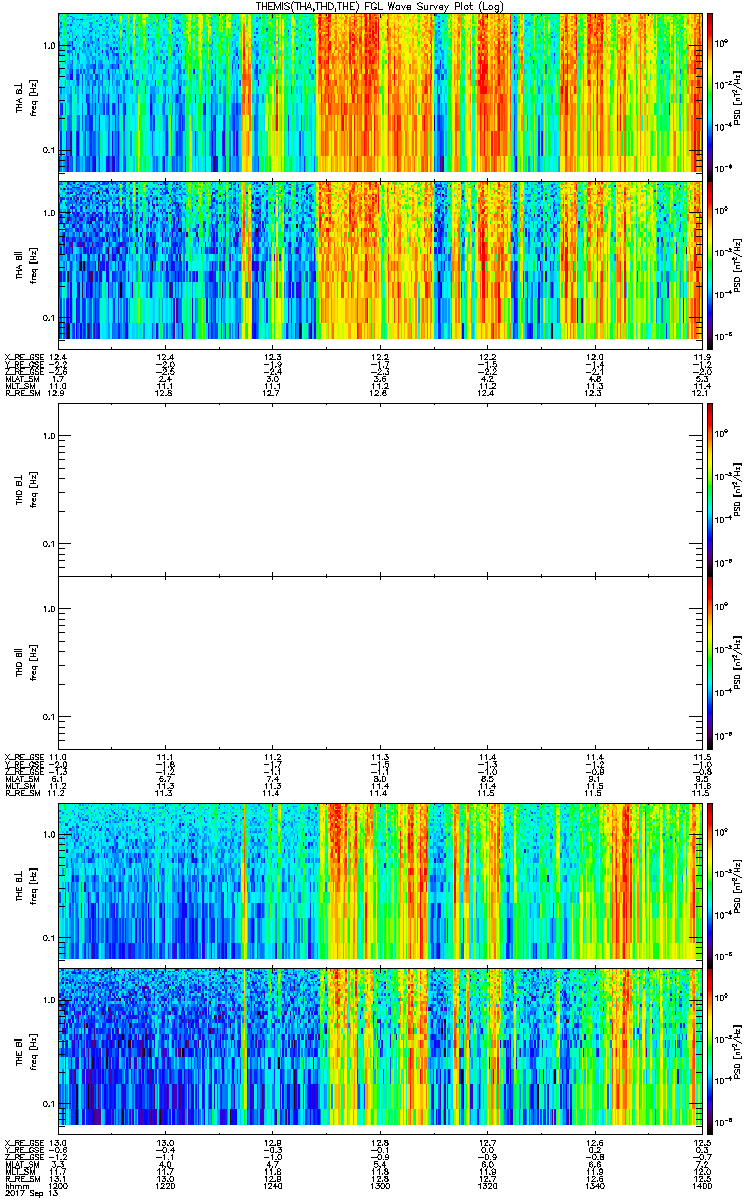Click the '1400' time tick label
This screenshot has width=750, height=1200.
[x=702, y=1186]
